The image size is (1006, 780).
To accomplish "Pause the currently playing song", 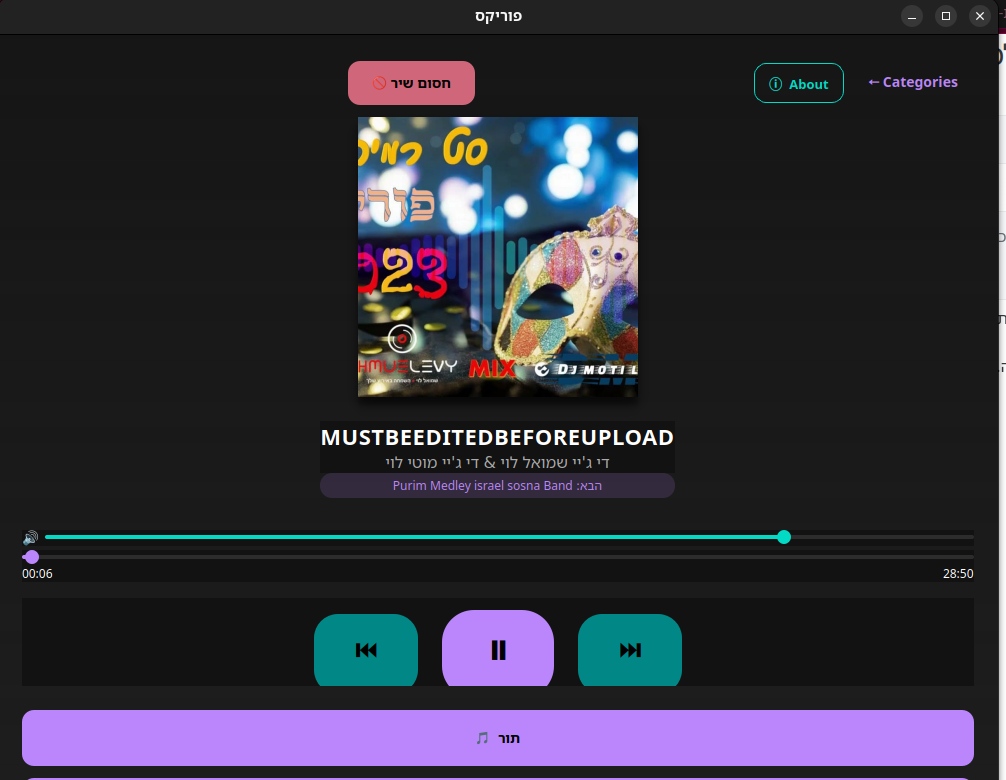I will coord(497,650).
